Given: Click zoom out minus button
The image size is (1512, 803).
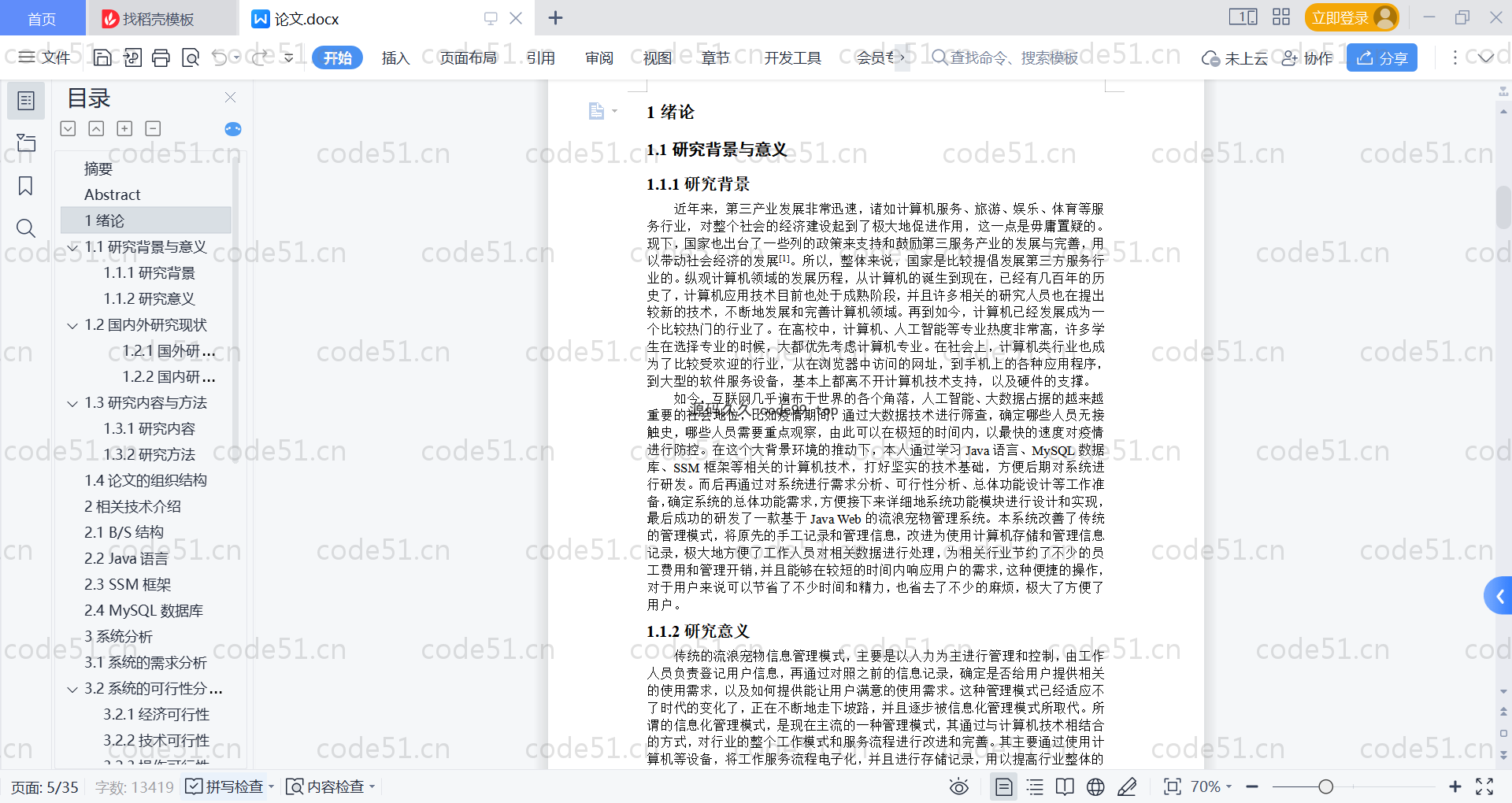Looking at the screenshot, I should 1252,786.
